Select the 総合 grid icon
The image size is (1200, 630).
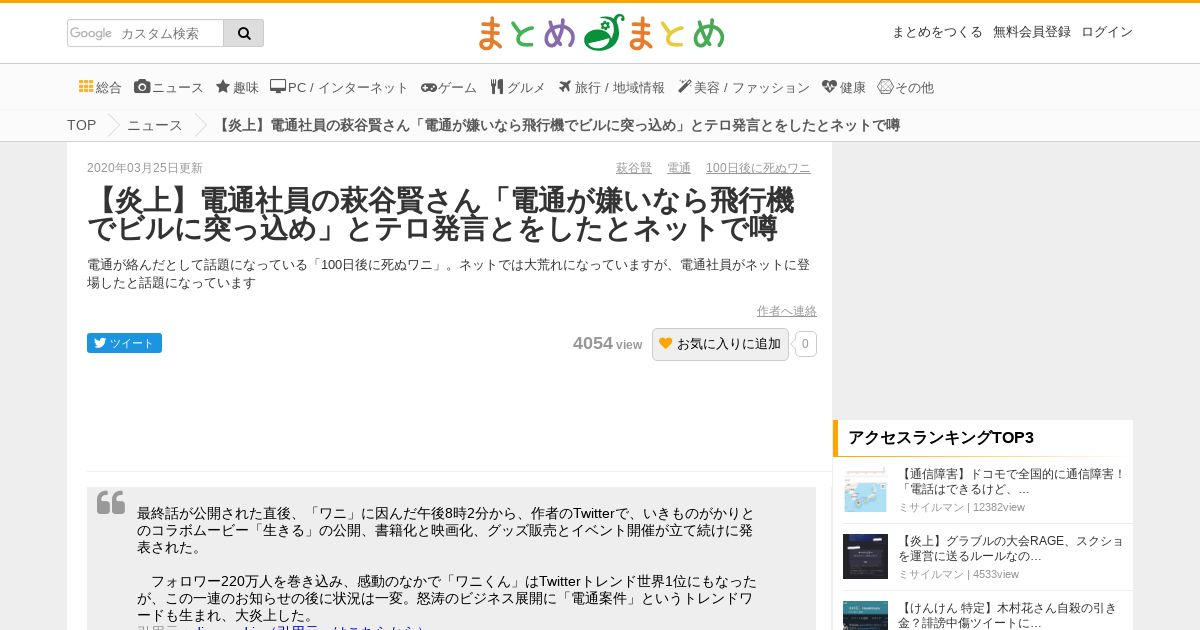[x=86, y=86]
